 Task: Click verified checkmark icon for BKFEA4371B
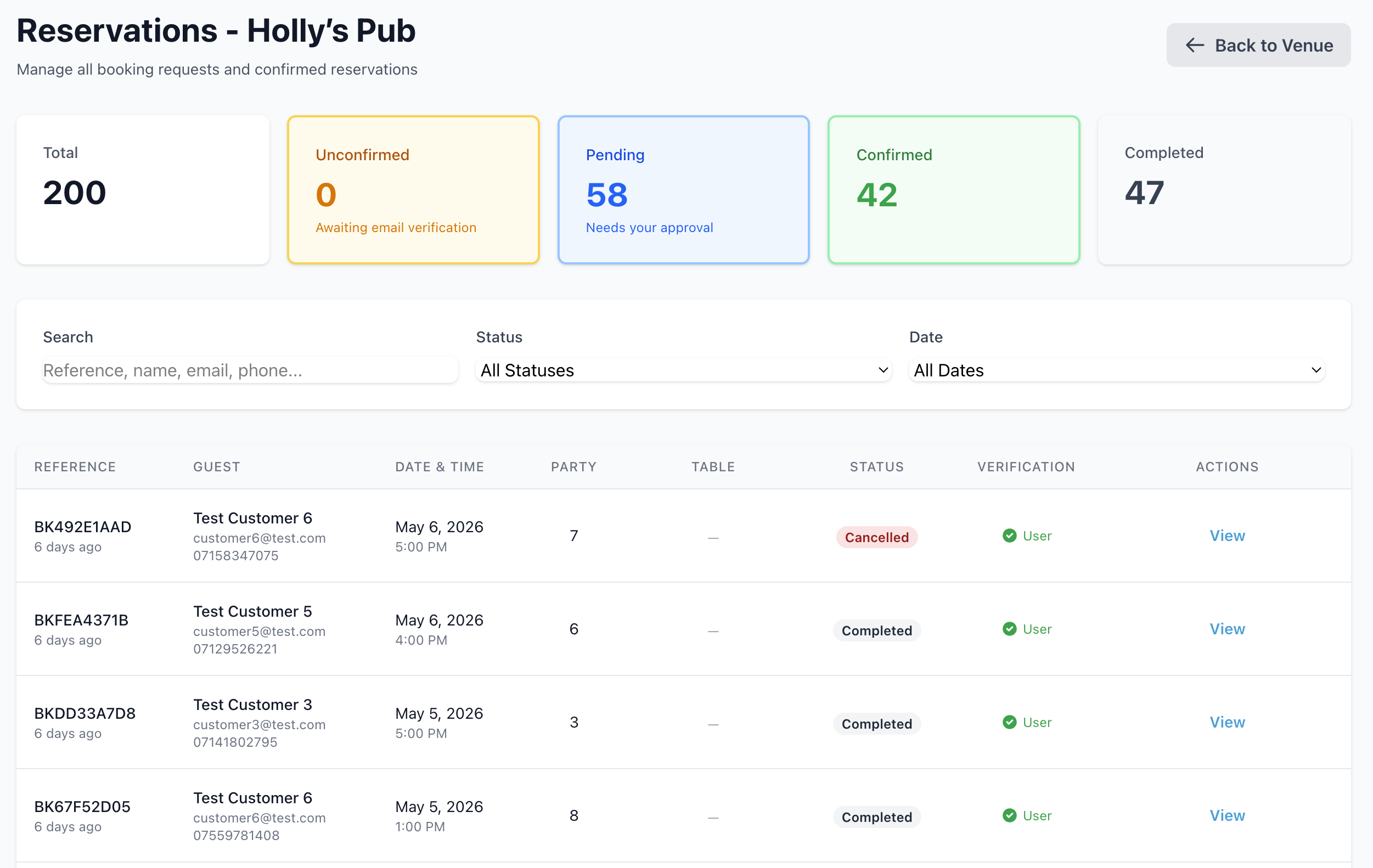point(1009,629)
